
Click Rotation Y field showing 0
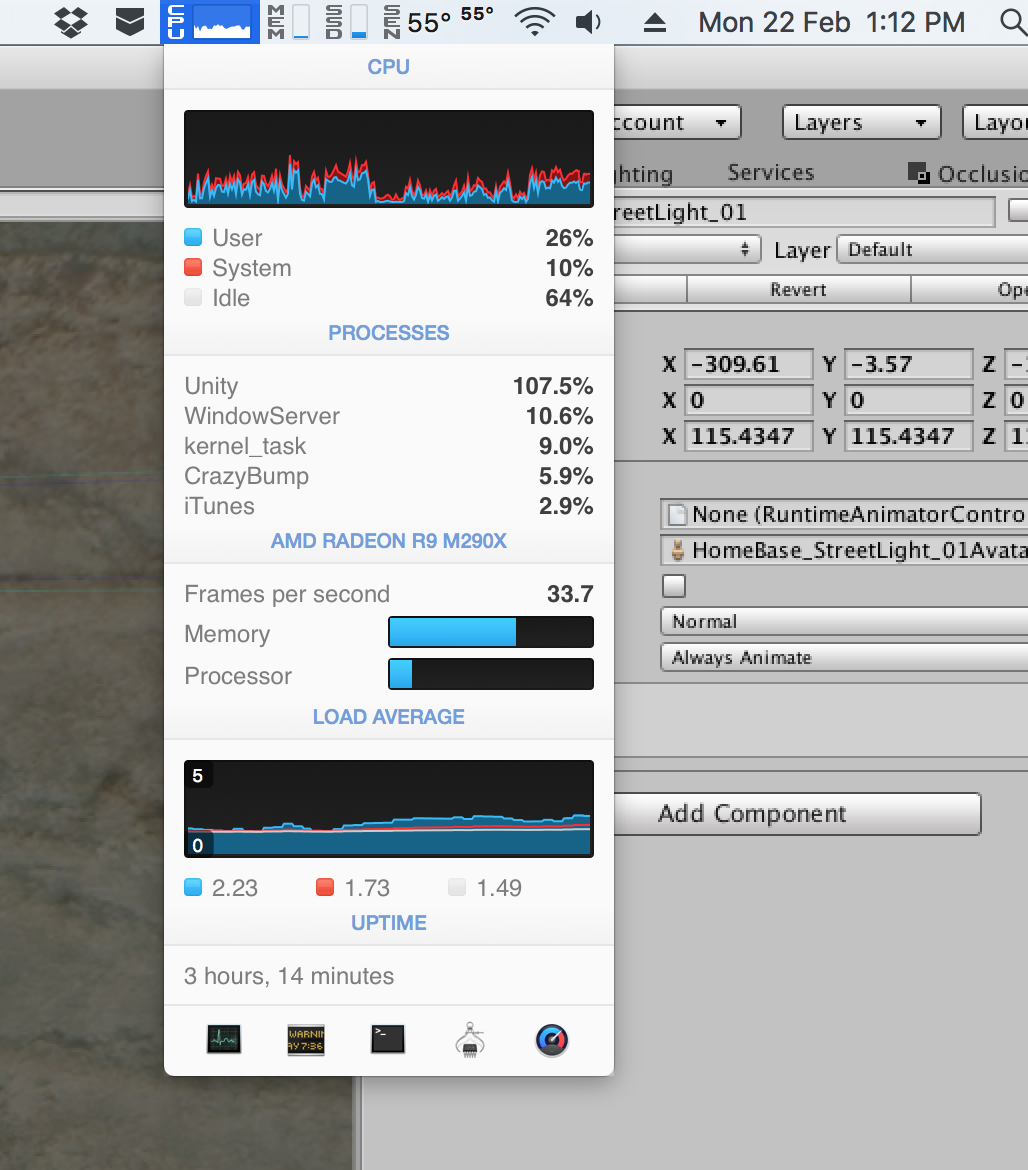[x=909, y=400]
